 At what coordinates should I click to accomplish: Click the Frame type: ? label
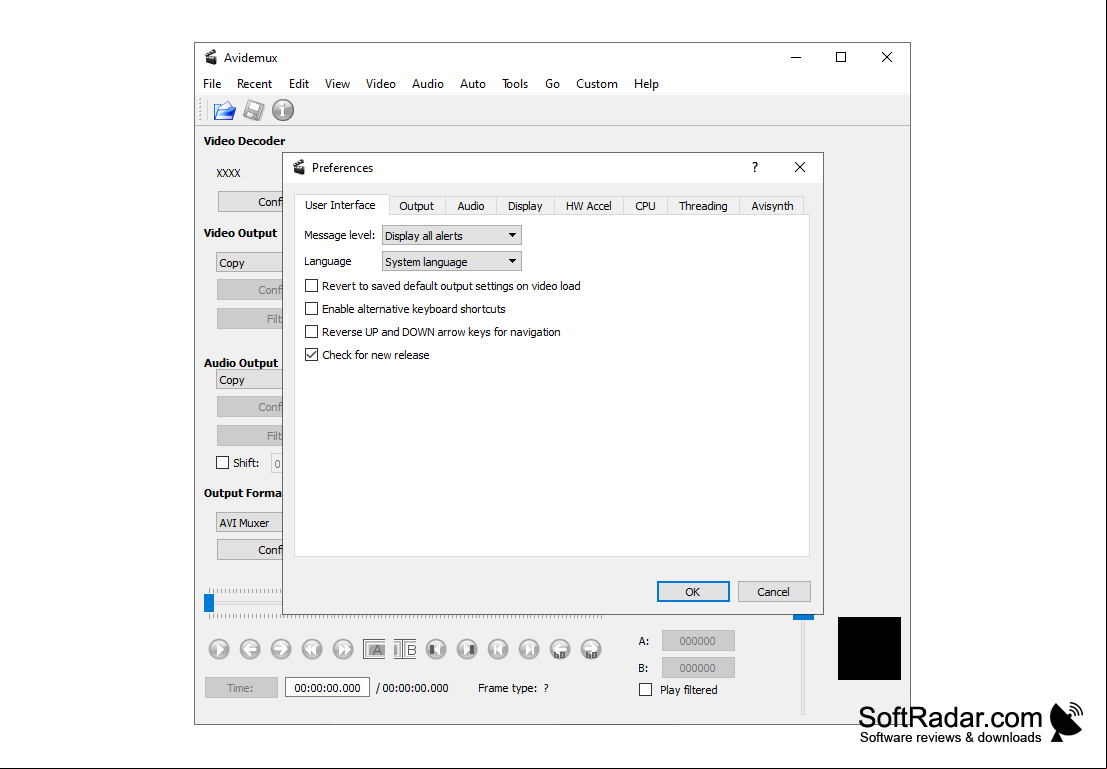coord(513,688)
